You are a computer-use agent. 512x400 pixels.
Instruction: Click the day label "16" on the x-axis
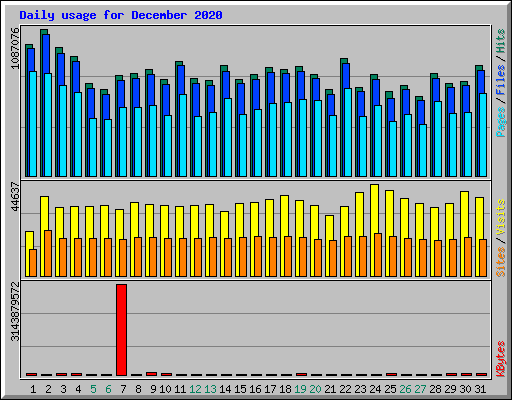255,389
